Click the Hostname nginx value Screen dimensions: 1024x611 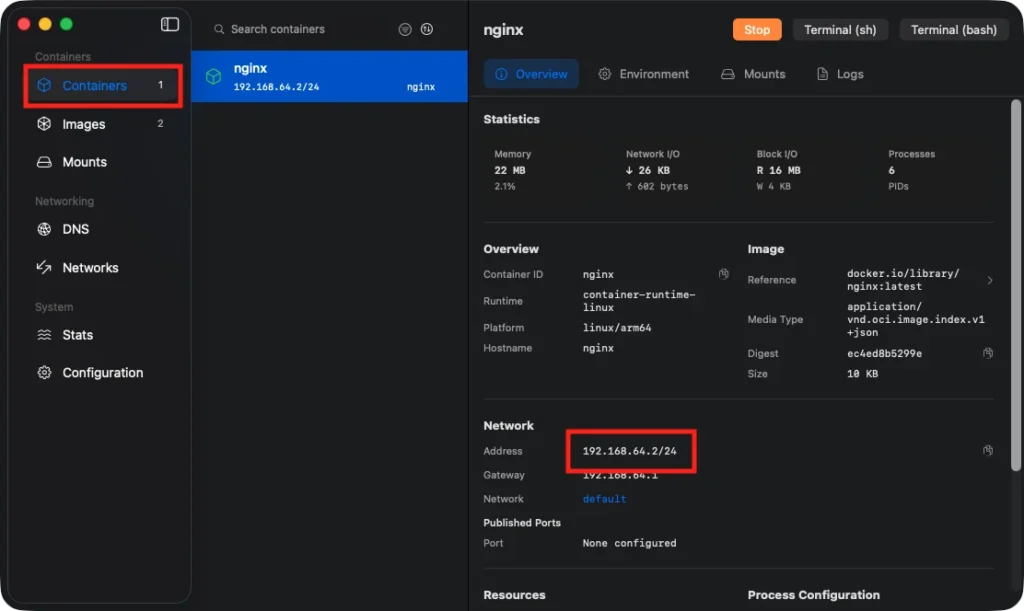coord(598,348)
